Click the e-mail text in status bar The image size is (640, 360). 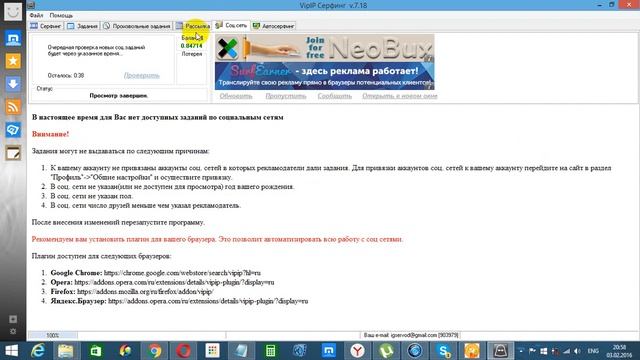(411, 335)
